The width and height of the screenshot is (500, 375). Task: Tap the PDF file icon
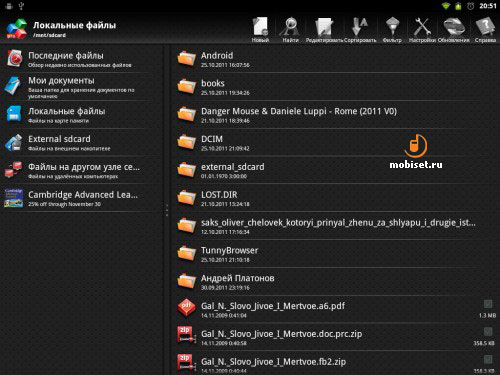(186, 308)
